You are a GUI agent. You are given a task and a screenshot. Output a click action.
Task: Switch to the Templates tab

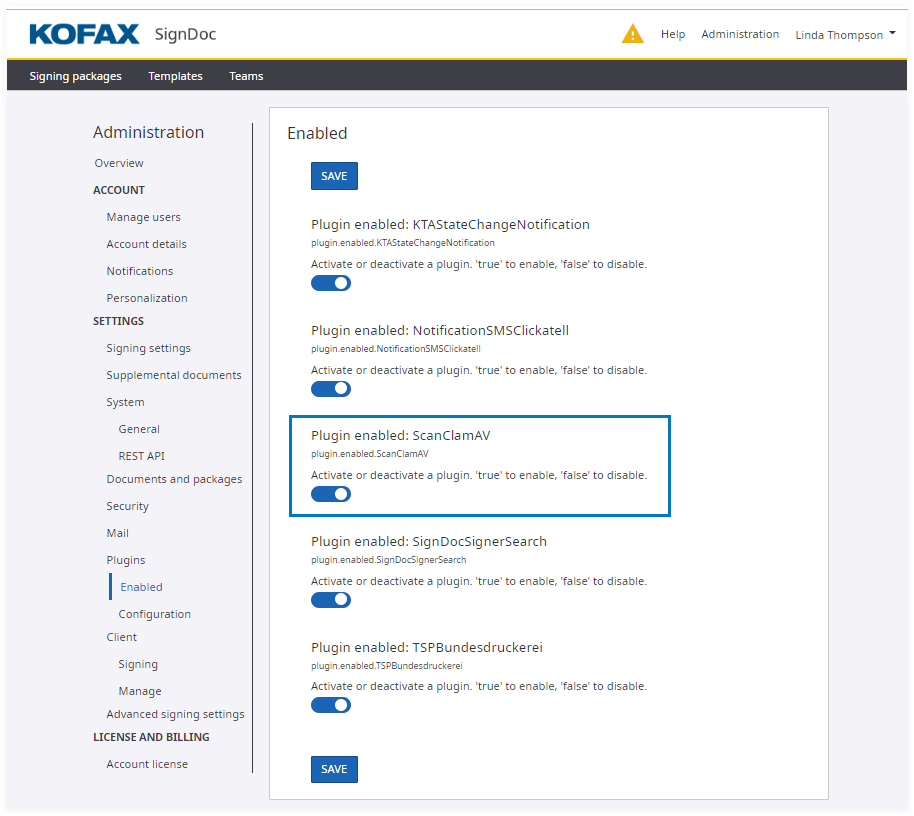pyautogui.click(x=175, y=76)
